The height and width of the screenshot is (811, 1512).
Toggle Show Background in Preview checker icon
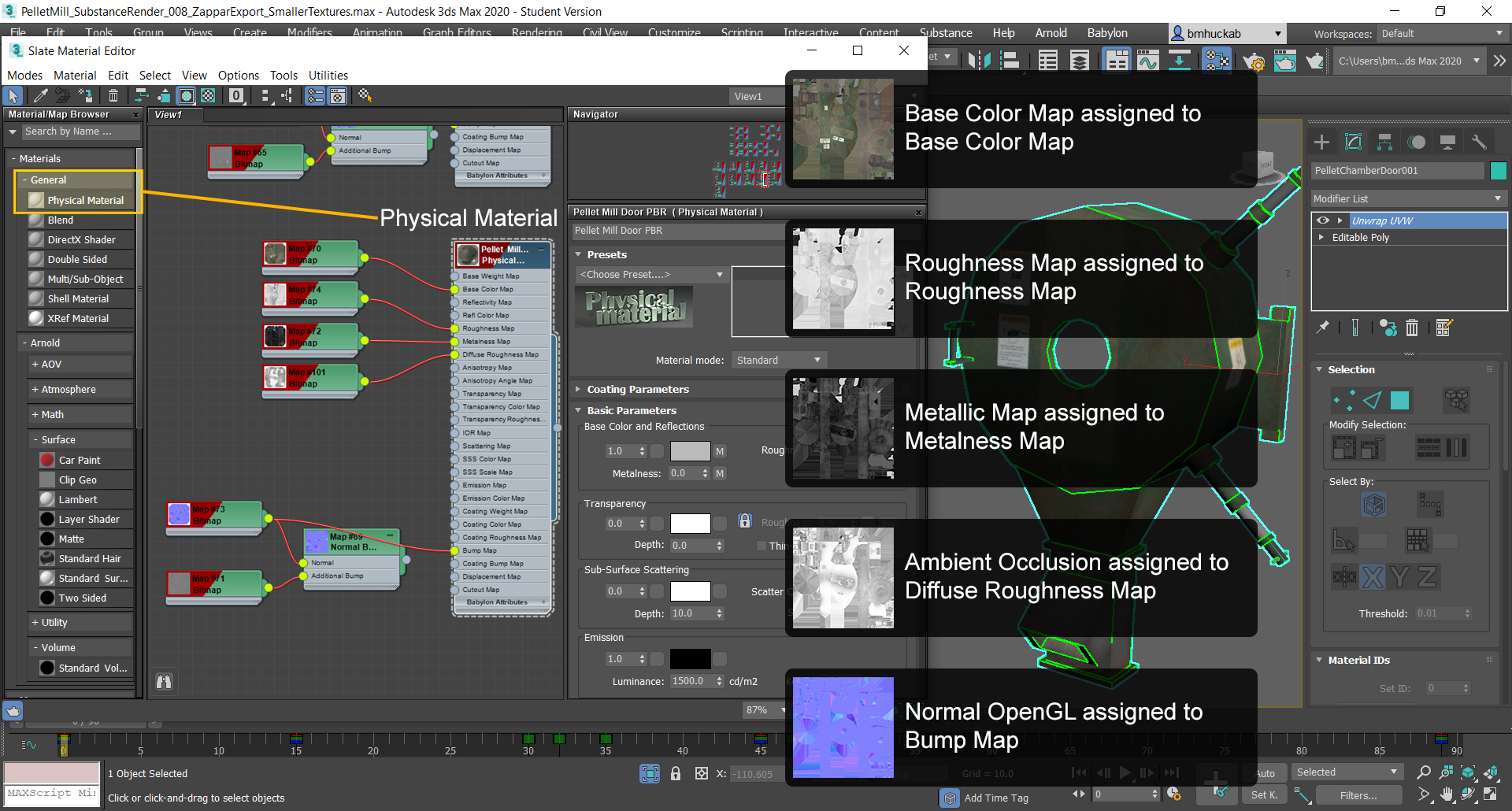(208, 95)
